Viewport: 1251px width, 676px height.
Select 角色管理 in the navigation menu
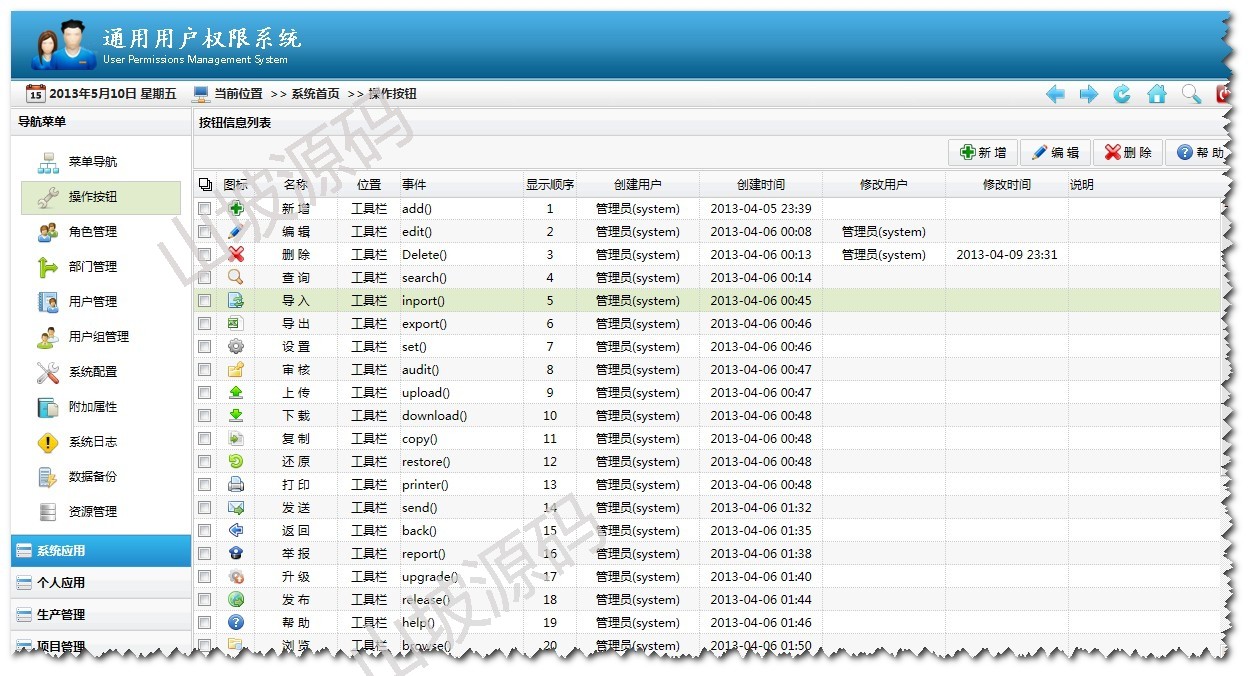[92, 232]
